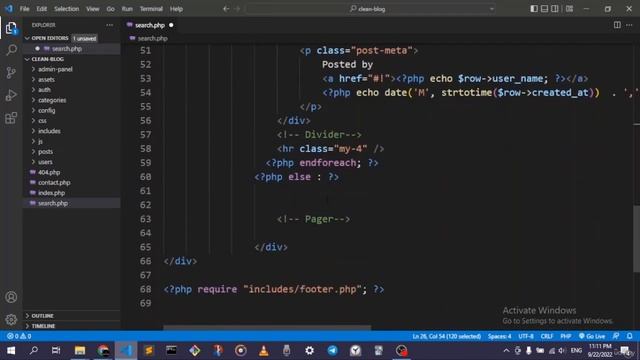Open 404.php in the file tree
The width and height of the screenshot is (640, 360).
tap(49, 172)
